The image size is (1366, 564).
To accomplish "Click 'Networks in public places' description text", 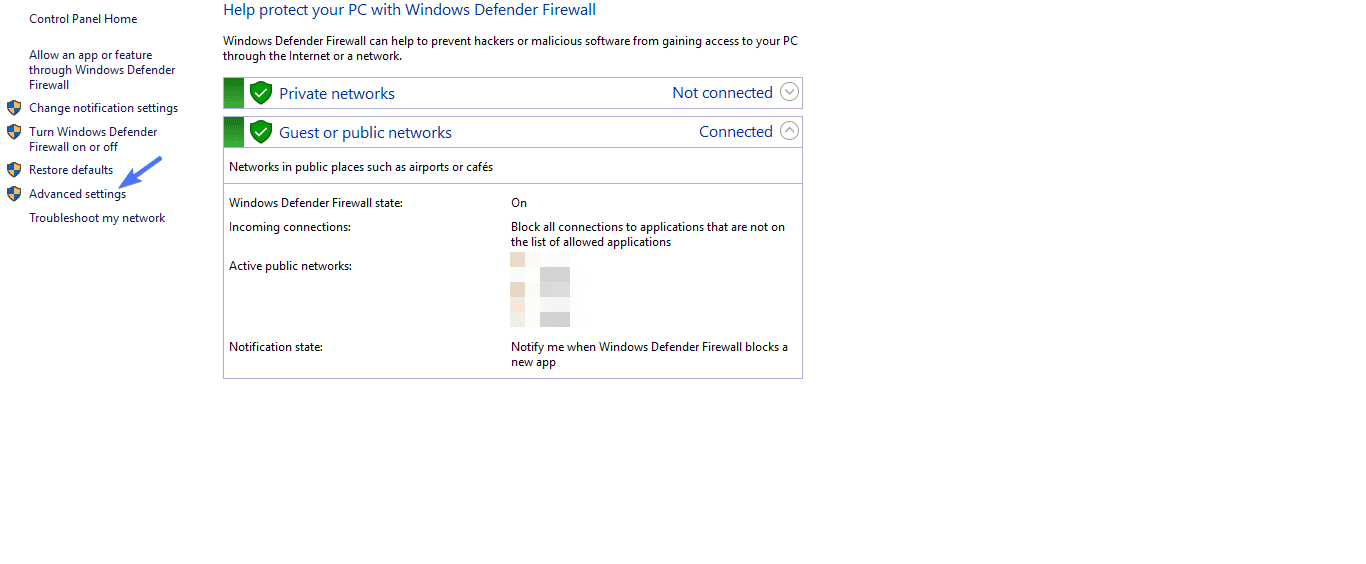I will (x=361, y=167).
